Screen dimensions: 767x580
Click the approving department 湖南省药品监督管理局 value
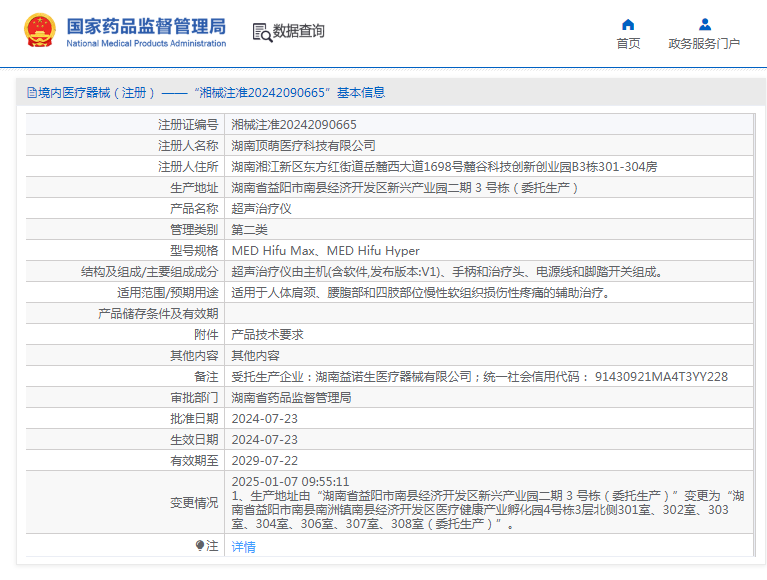click(x=291, y=398)
